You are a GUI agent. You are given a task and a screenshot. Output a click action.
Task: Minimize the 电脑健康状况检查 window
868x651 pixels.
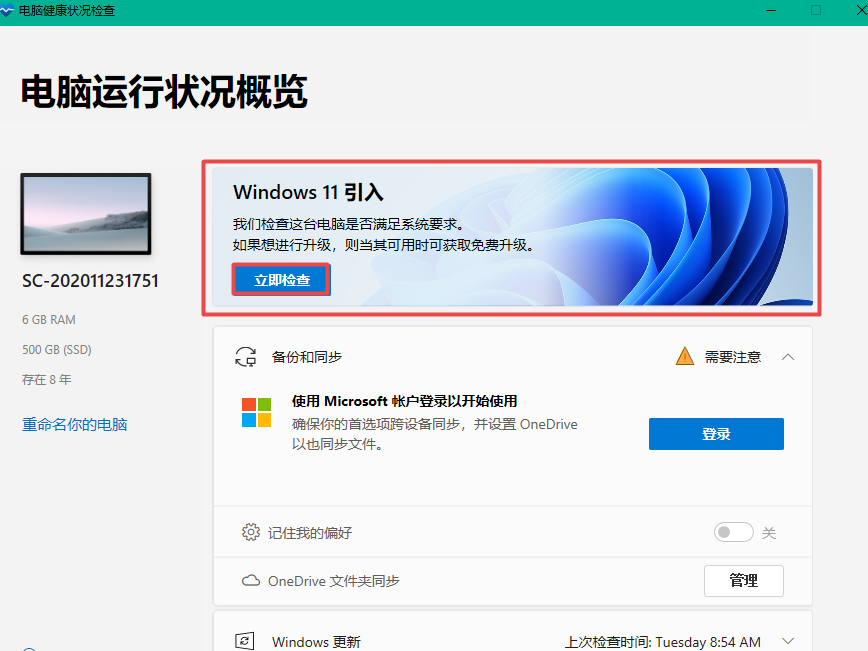(771, 11)
